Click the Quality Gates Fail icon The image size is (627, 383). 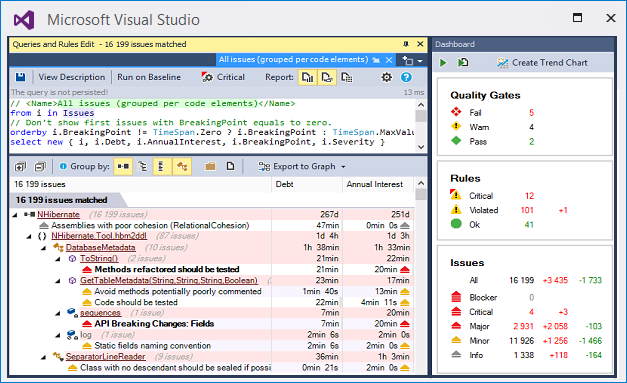click(456, 112)
